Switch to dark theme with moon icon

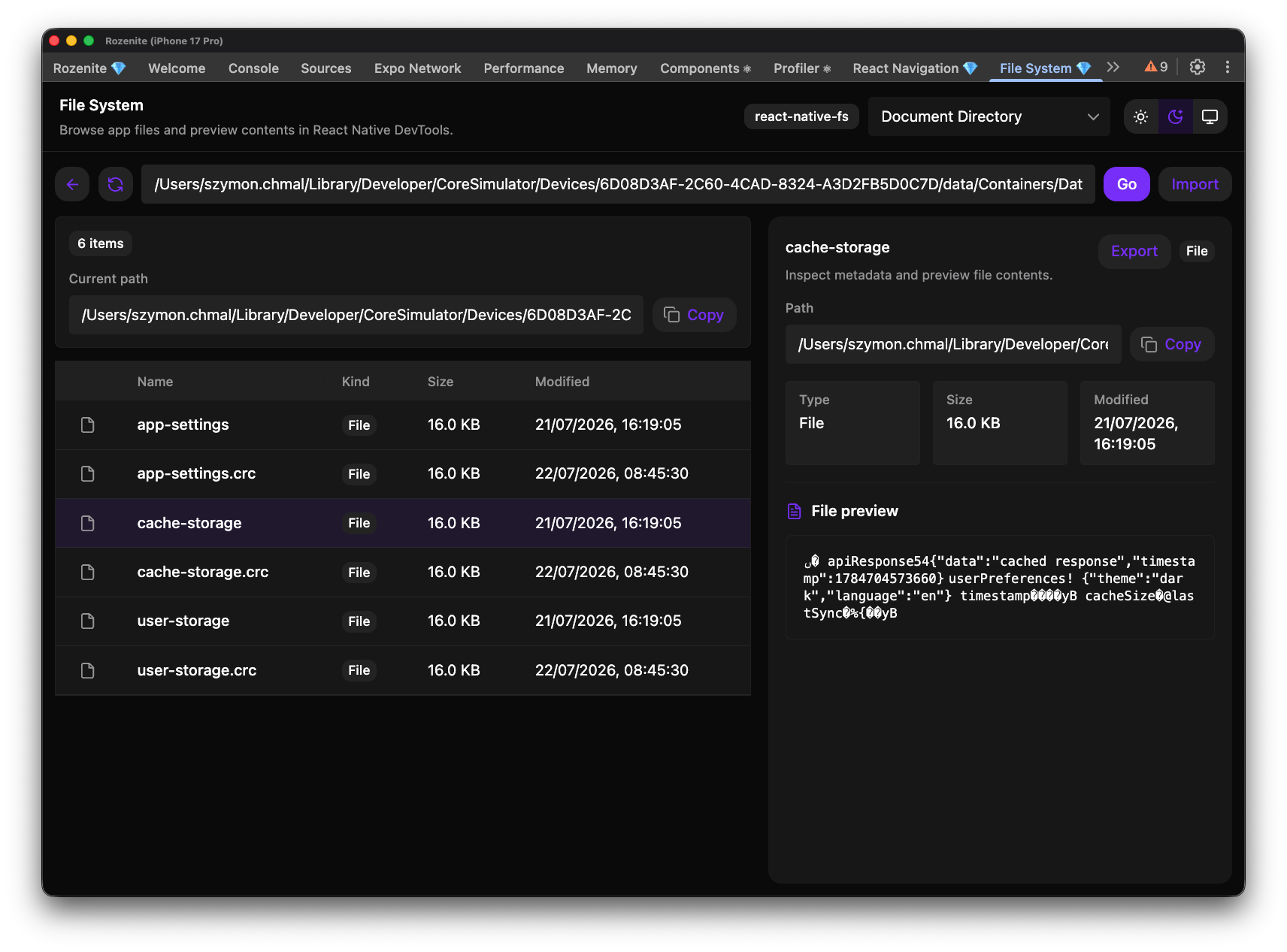(x=1176, y=117)
